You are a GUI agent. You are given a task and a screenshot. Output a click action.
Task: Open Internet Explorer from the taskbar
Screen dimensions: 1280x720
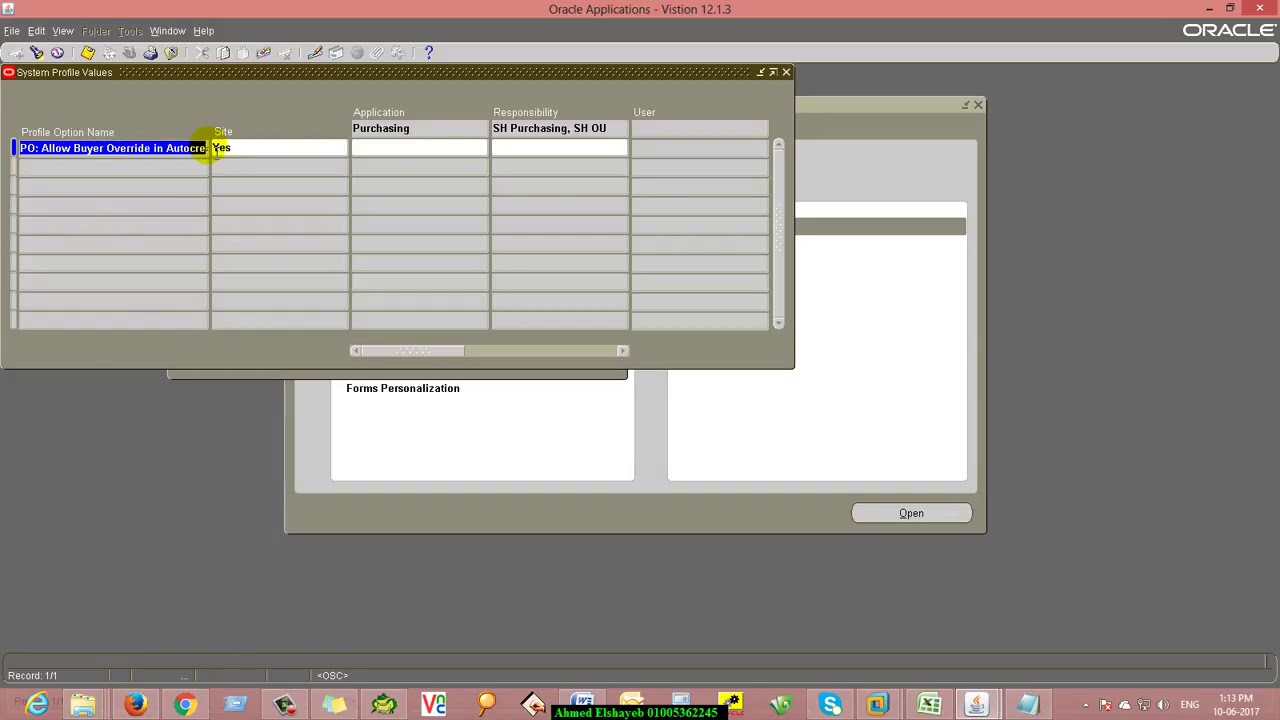click(37, 705)
